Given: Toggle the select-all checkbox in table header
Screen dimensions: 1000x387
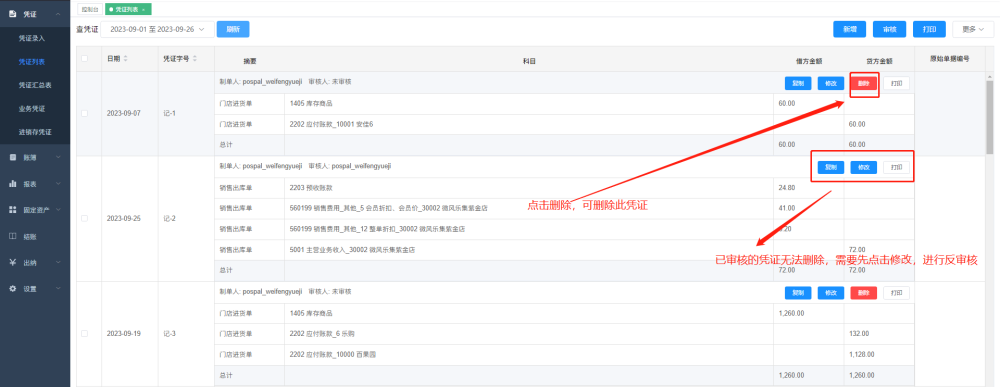Looking at the screenshot, I should 85,59.
